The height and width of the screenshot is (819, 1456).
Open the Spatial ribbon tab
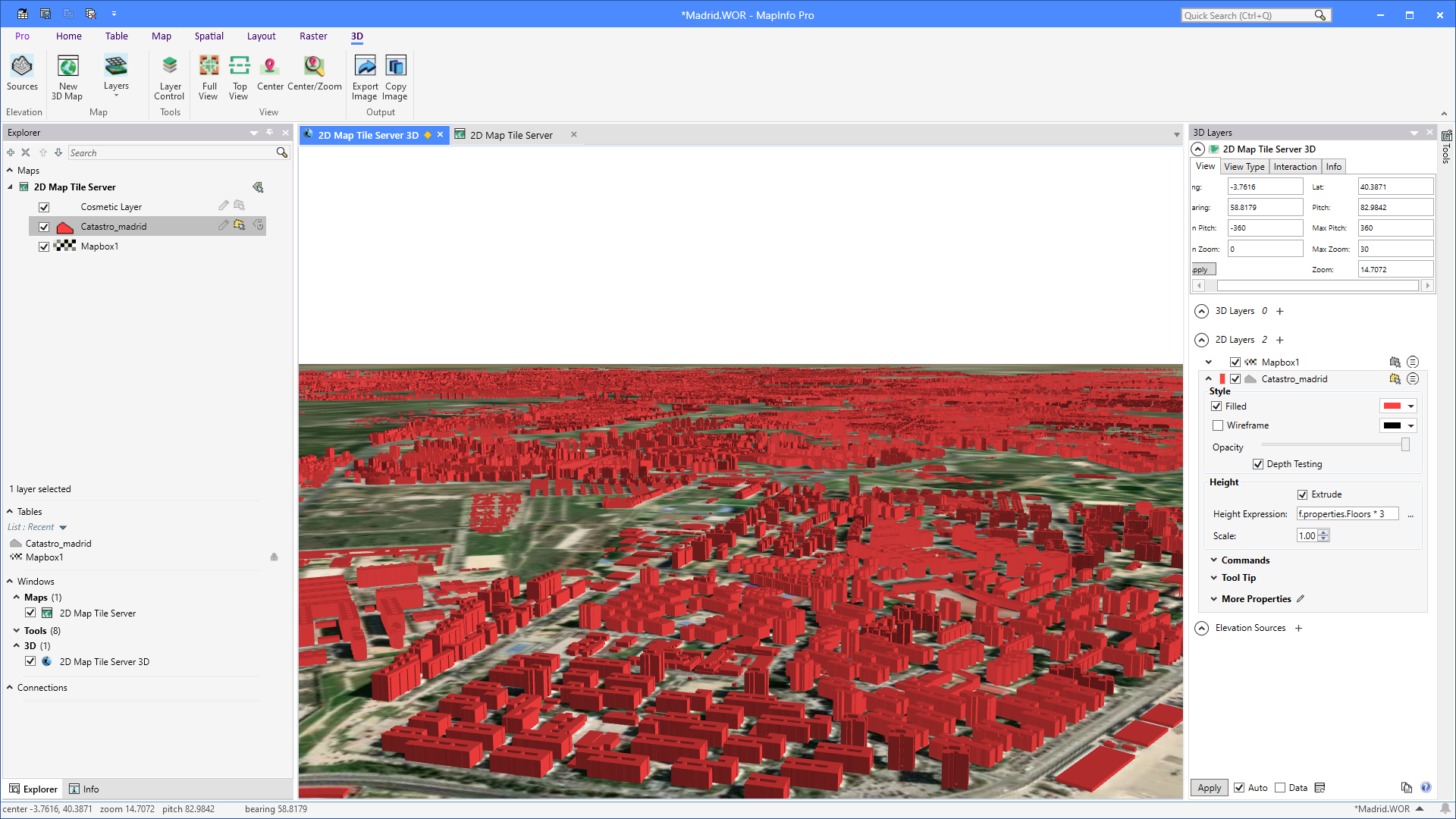pos(209,36)
